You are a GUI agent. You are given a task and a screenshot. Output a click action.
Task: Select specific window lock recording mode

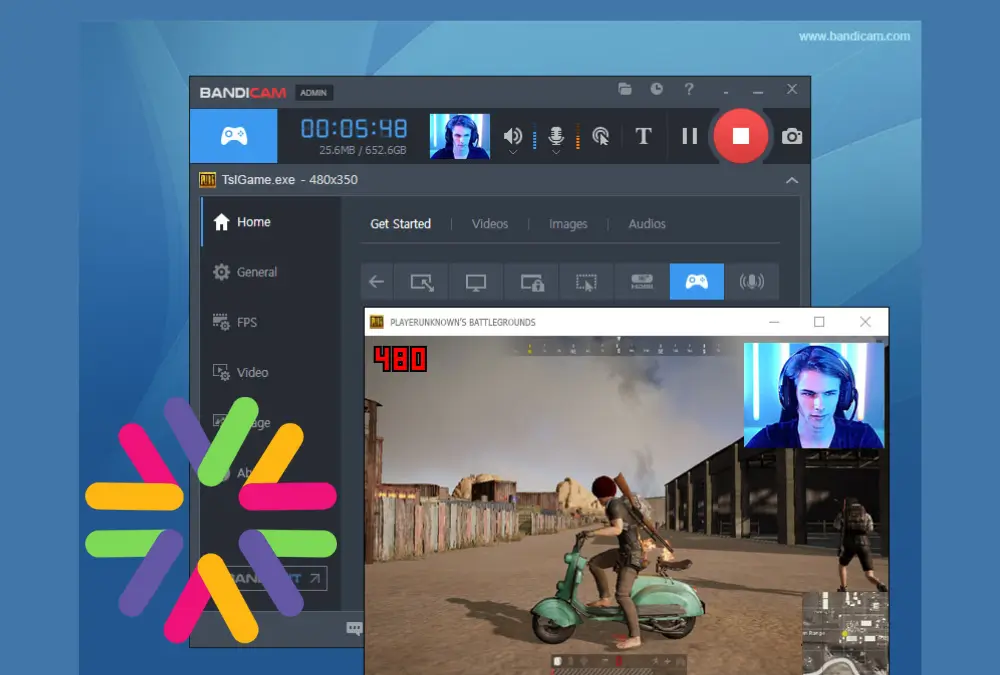[531, 281]
